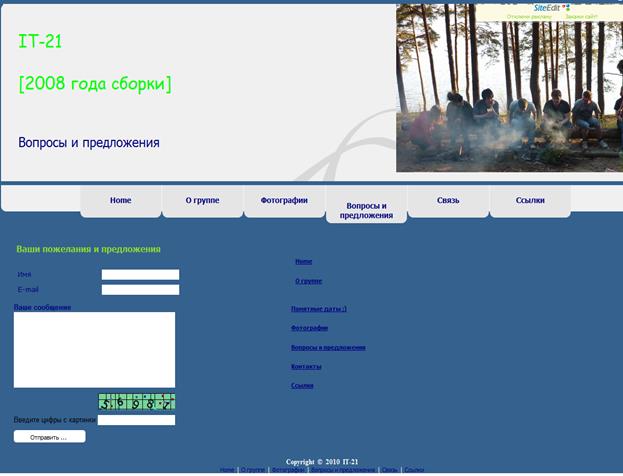623x476 pixels.
Task: Go to the 'Связь' navigation tab
Action: (448, 200)
